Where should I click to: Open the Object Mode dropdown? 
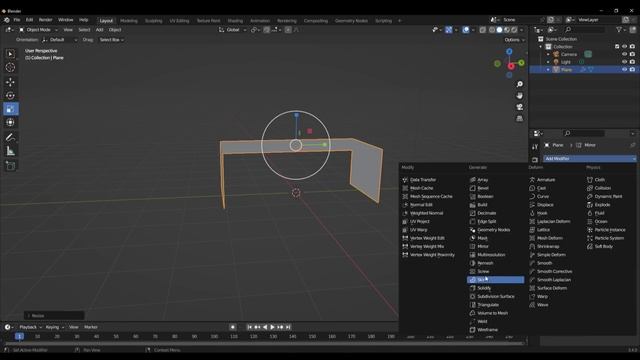(38, 30)
